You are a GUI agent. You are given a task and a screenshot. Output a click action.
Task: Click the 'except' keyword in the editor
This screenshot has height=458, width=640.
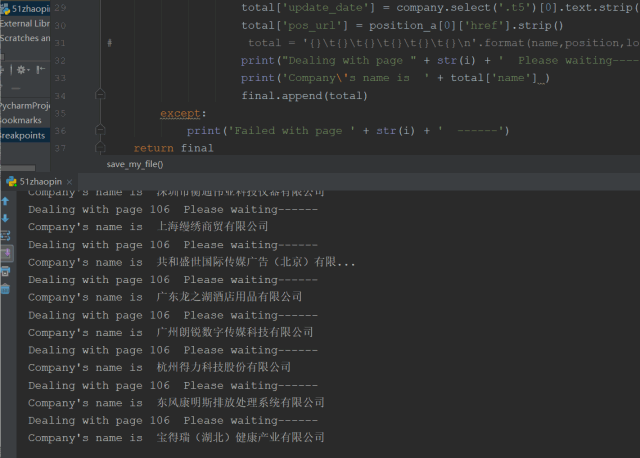(x=180, y=113)
